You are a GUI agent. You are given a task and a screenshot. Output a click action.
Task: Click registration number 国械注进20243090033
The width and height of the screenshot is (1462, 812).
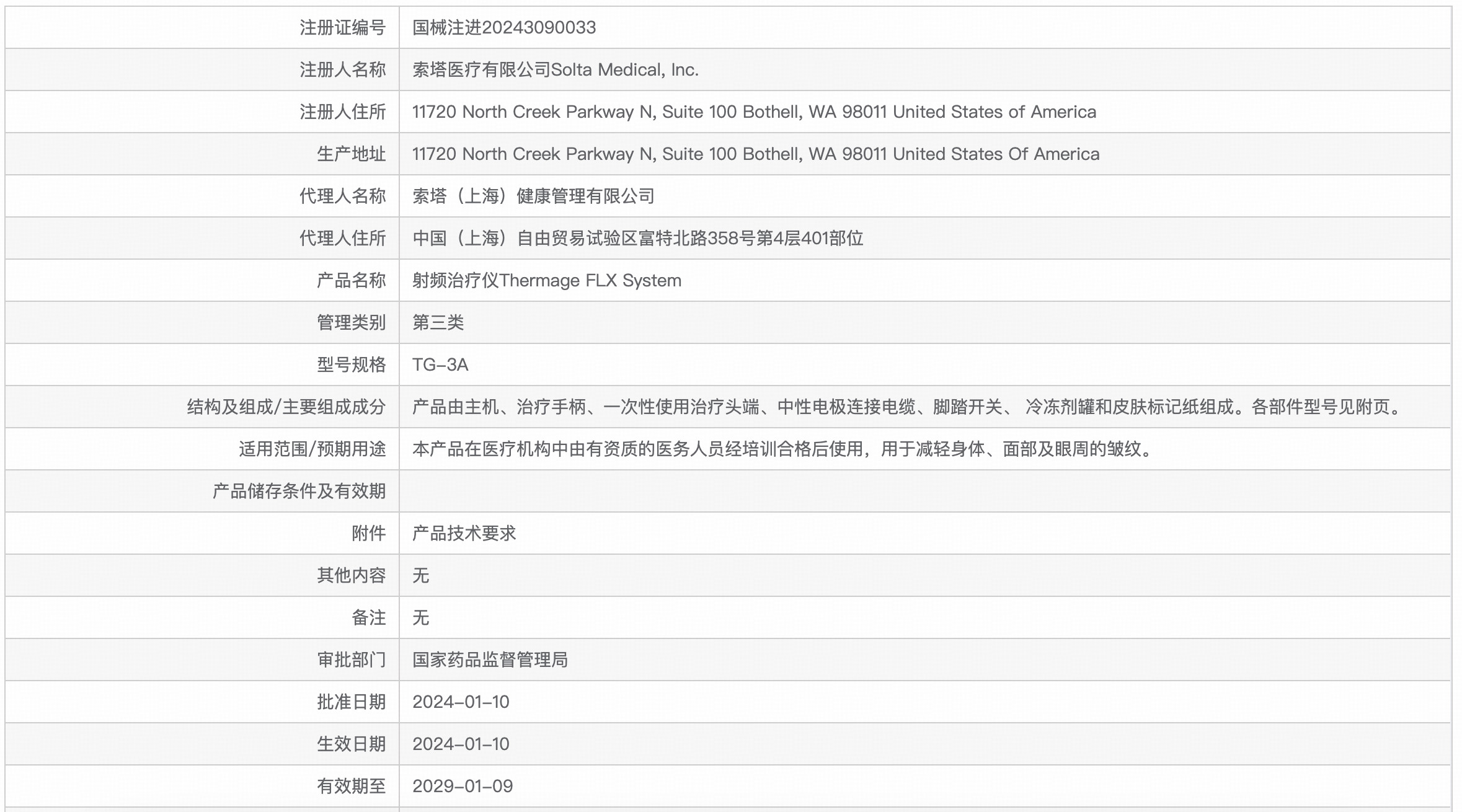tap(503, 28)
